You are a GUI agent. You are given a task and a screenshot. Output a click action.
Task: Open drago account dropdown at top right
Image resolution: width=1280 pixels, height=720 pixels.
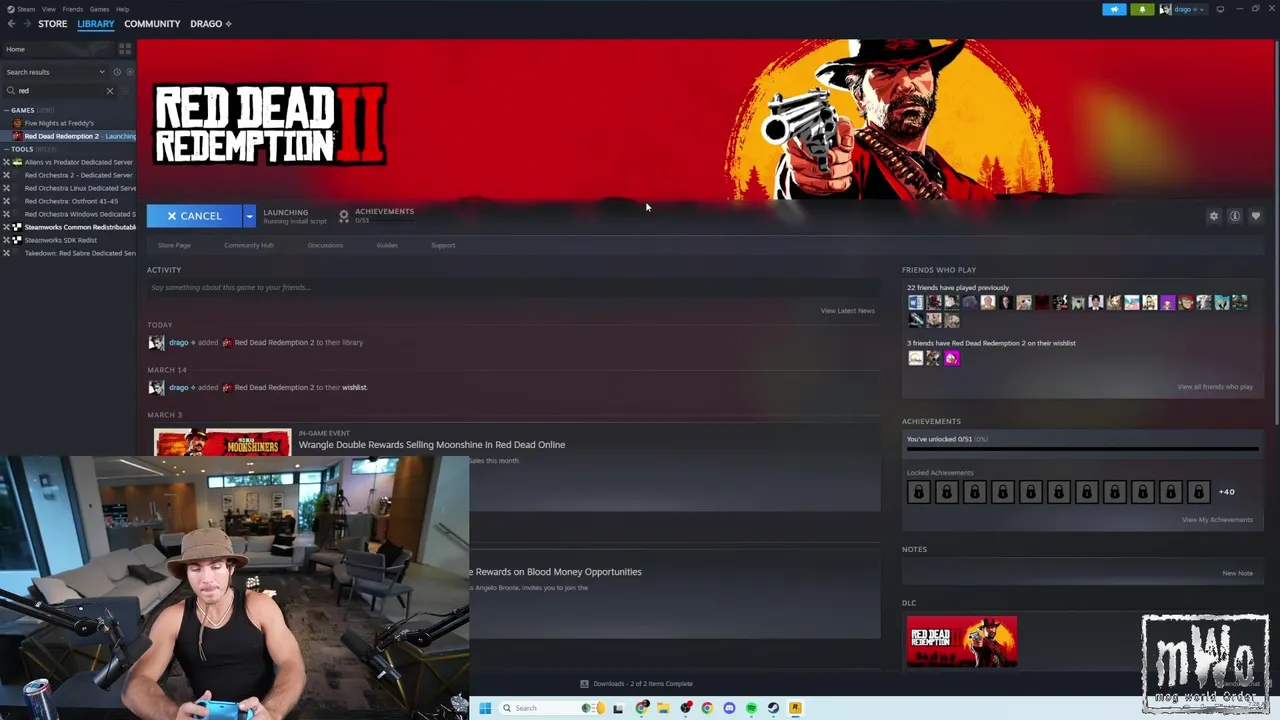tap(1184, 9)
